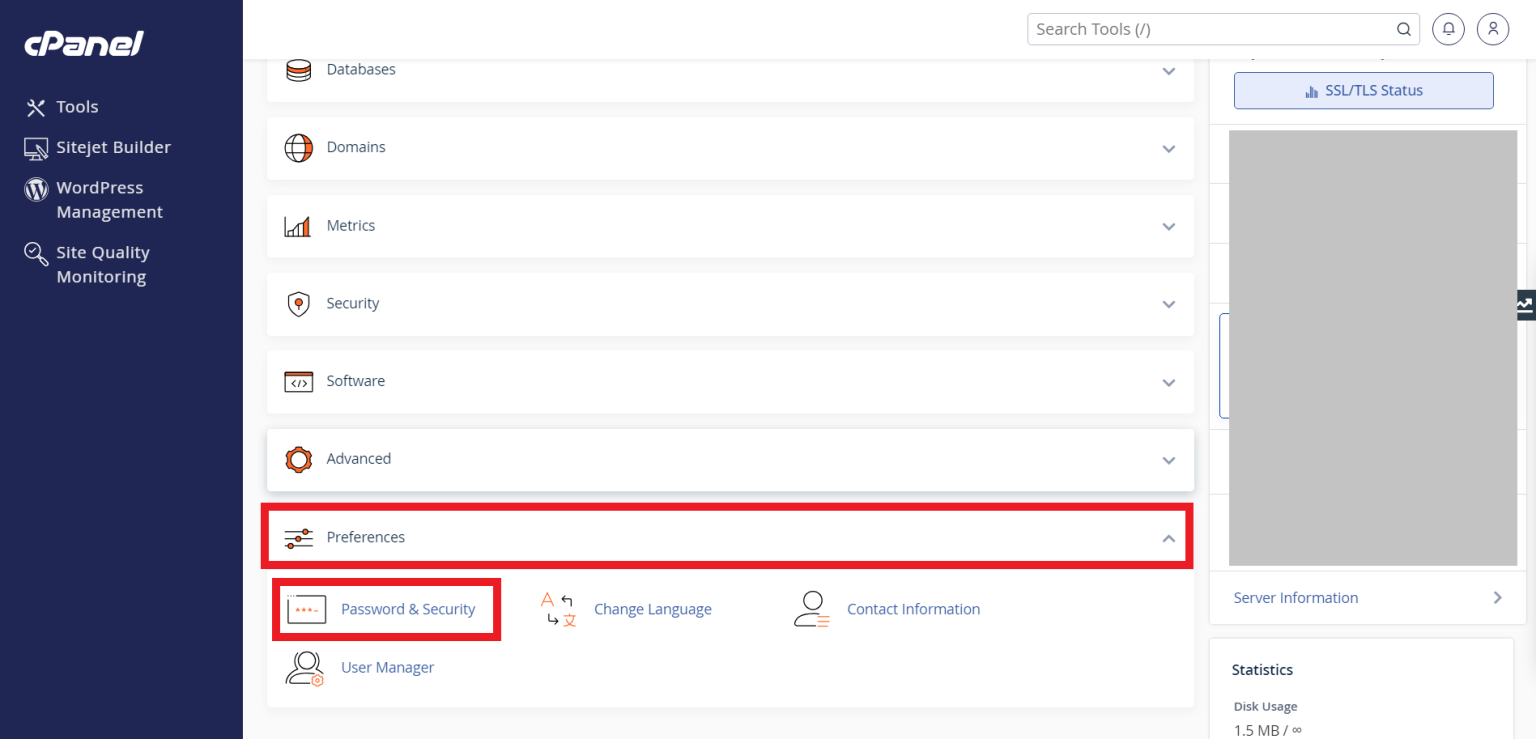Image resolution: width=1536 pixels, height=739 pixels.
Task: Open Site Quality Monitoring from the sidebar
Action: (x=100, y=264)
